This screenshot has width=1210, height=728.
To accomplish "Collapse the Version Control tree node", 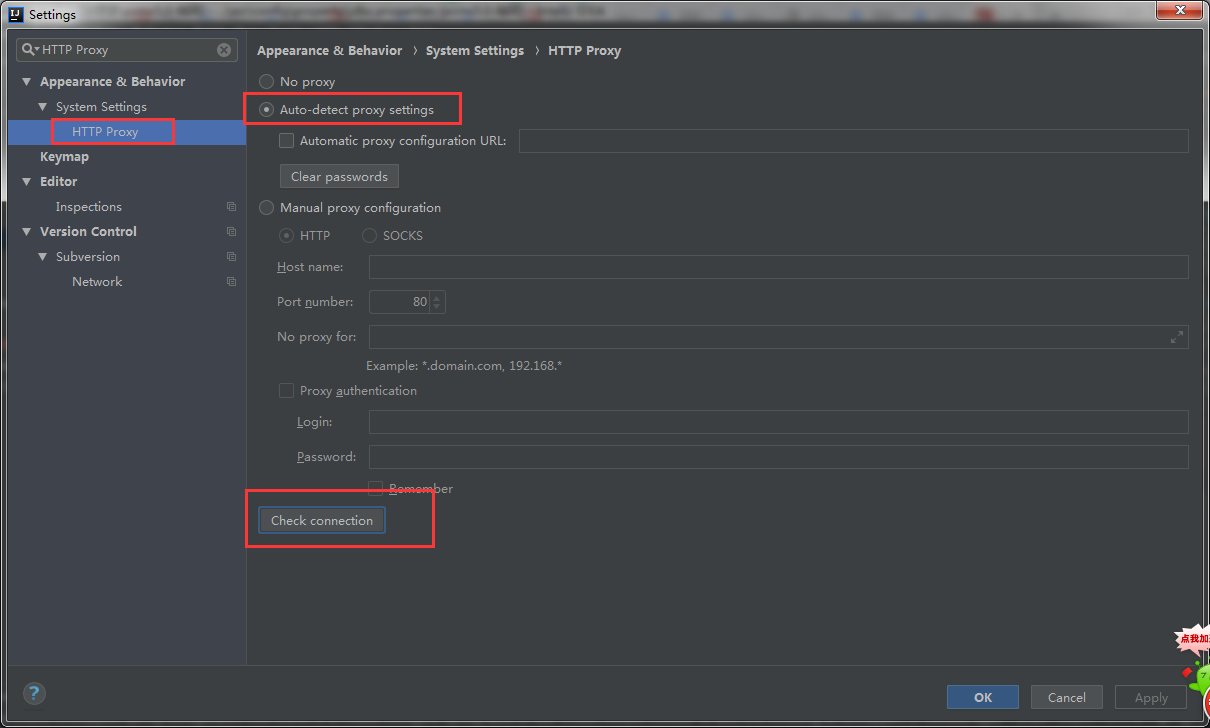I will (27, 232).
